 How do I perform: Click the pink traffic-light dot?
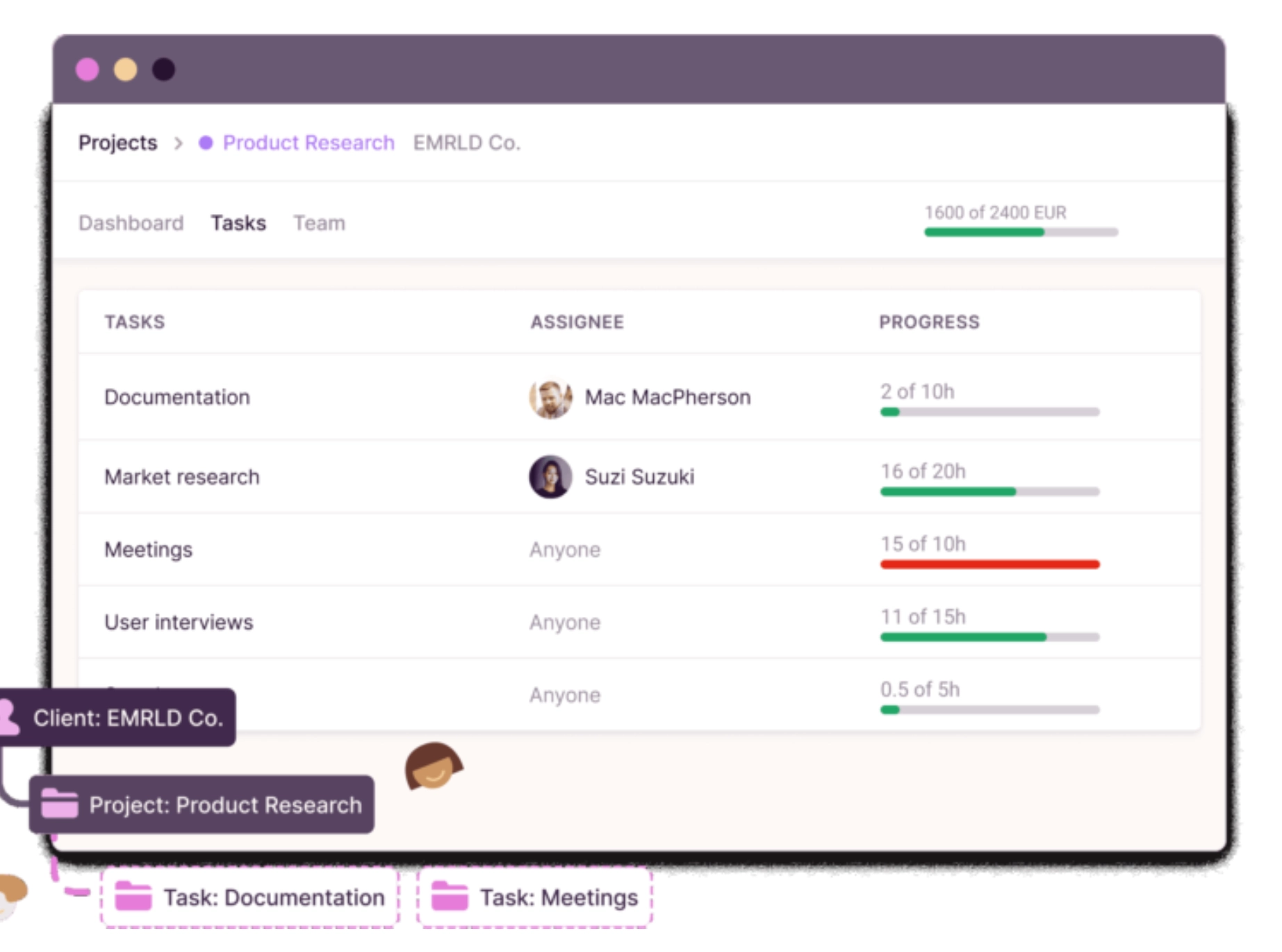[88, 69]
